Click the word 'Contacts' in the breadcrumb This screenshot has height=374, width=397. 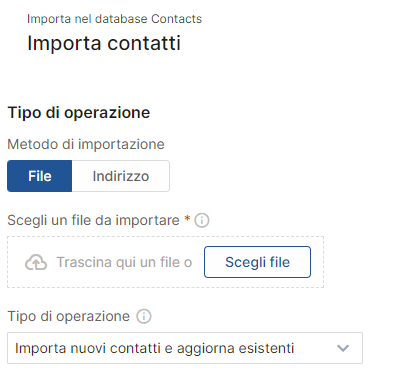point(176,19)
